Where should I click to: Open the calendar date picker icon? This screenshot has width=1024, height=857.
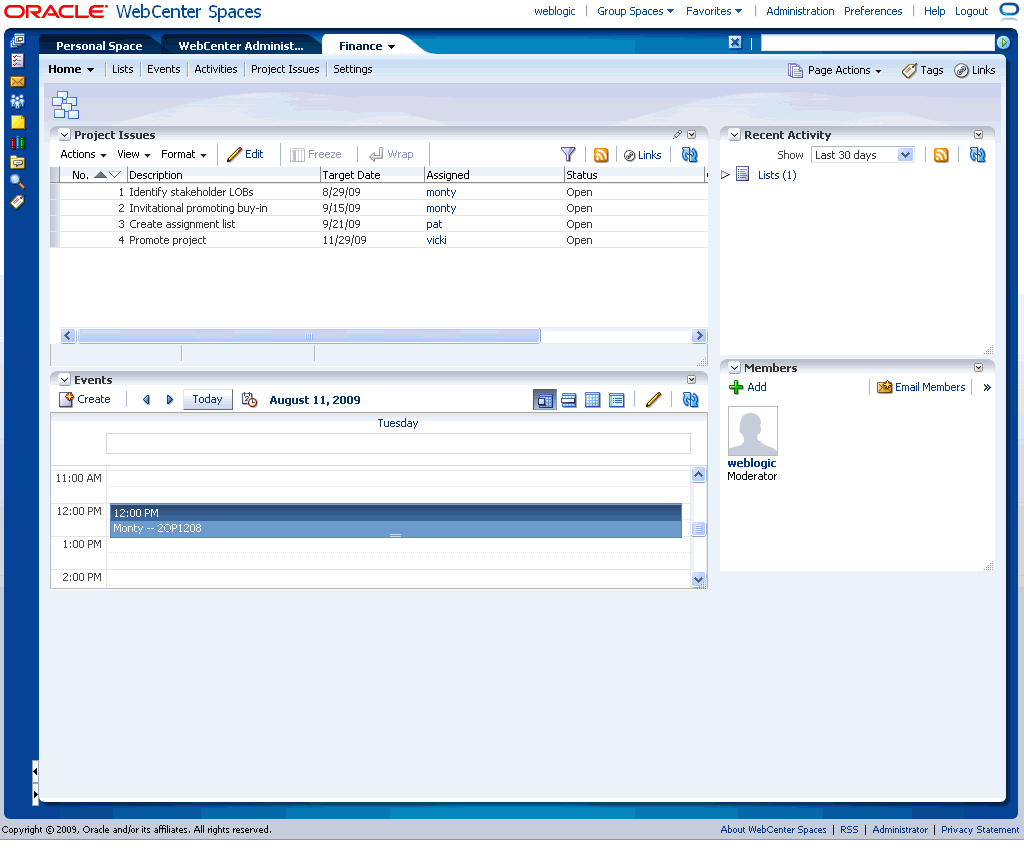(x=249, y=399)
